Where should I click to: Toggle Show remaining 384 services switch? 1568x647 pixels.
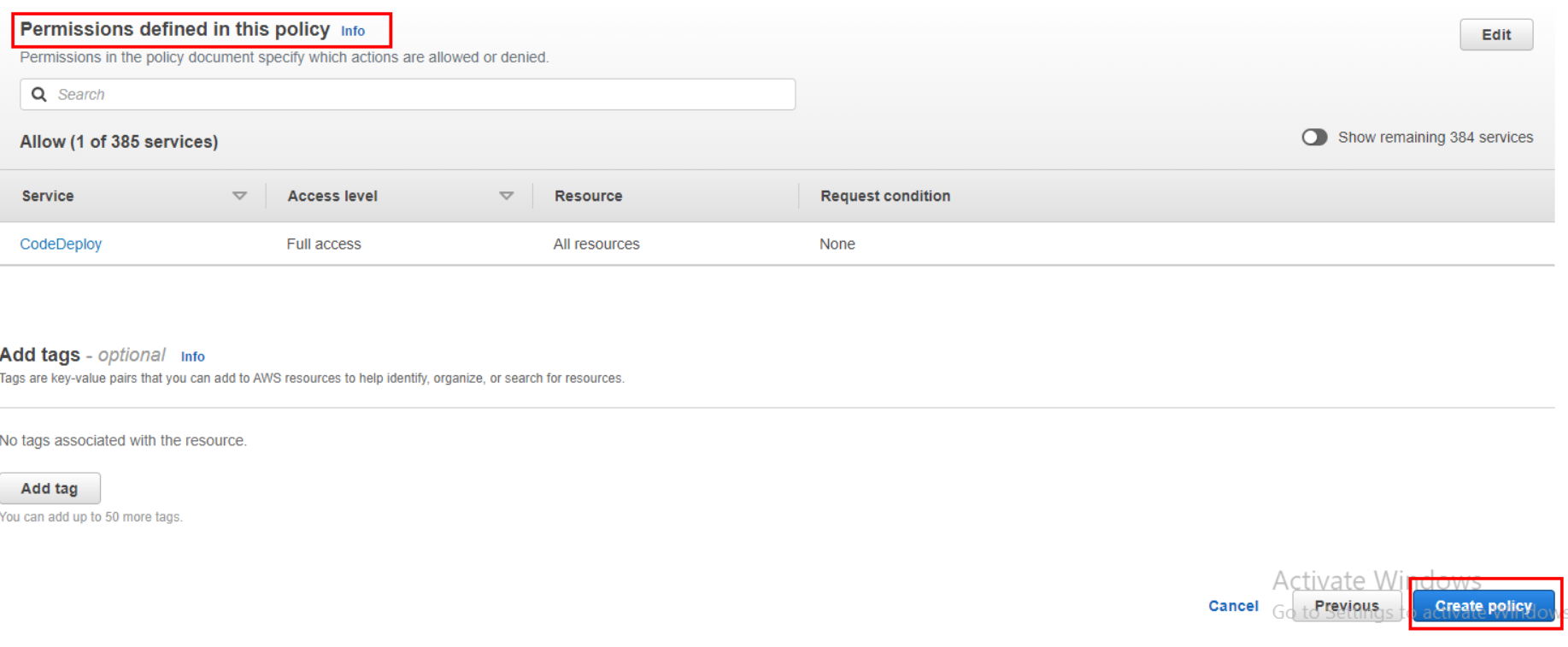coord(1314,138)
